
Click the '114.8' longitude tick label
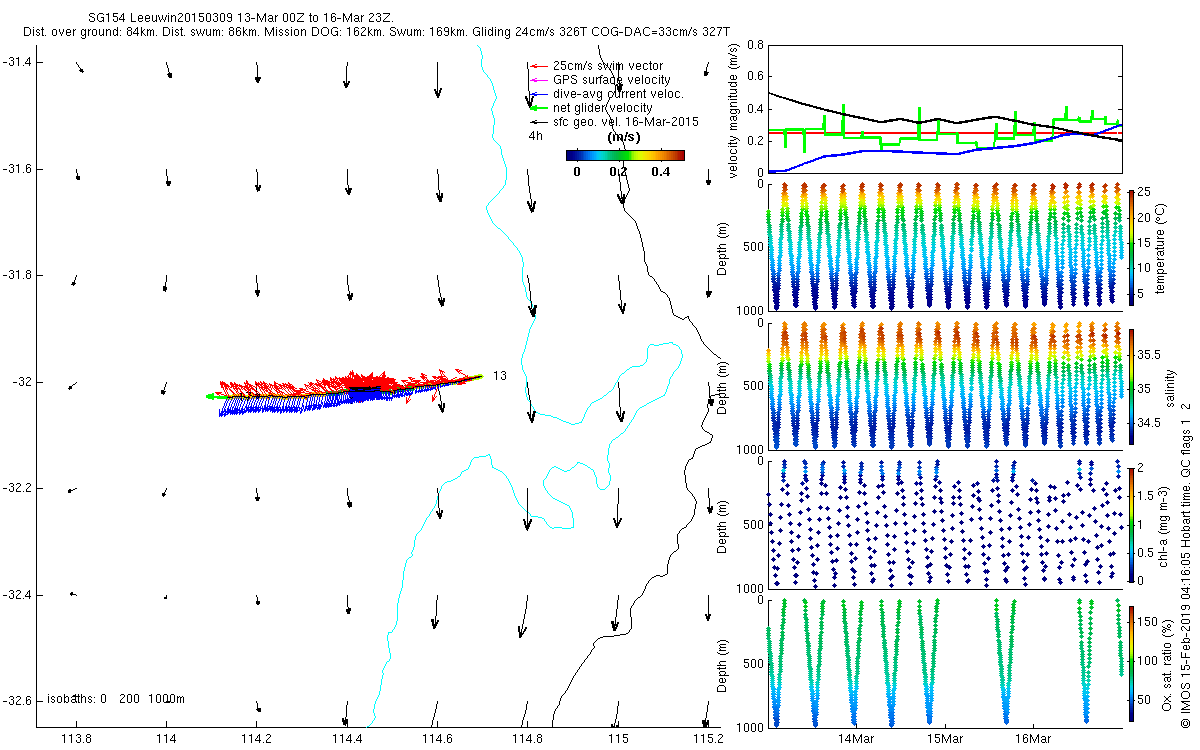527,739
